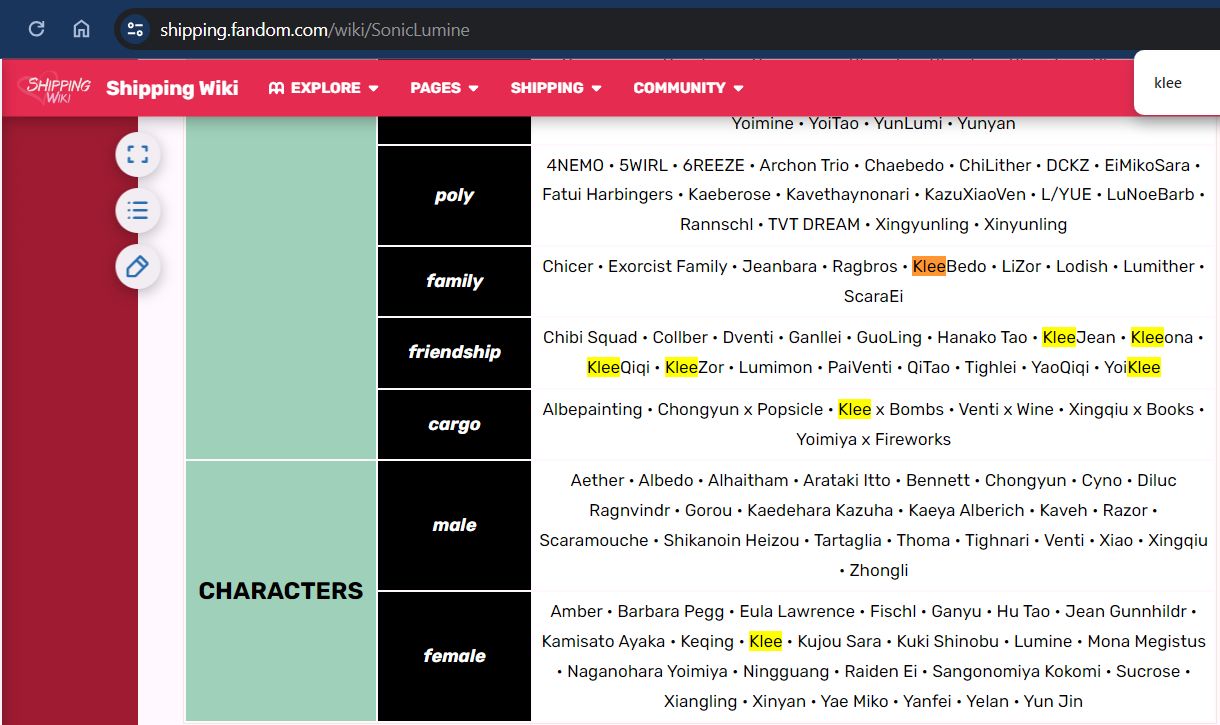Open the Hanako Tao link

coord(982,337)
